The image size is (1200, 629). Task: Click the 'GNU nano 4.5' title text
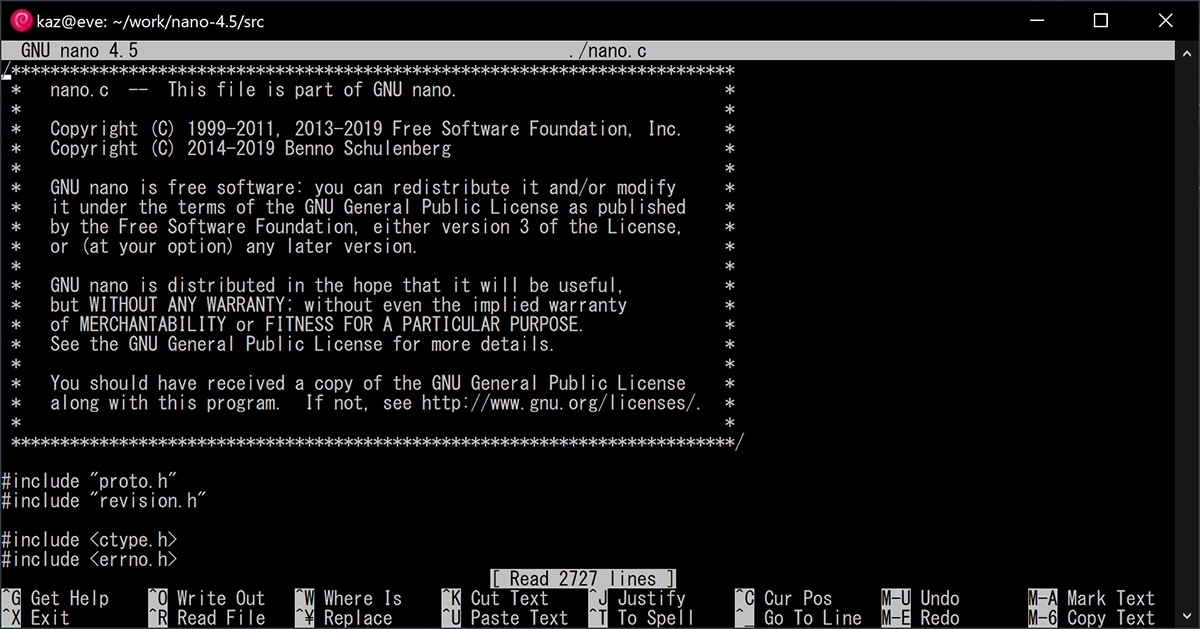(79, 51)
